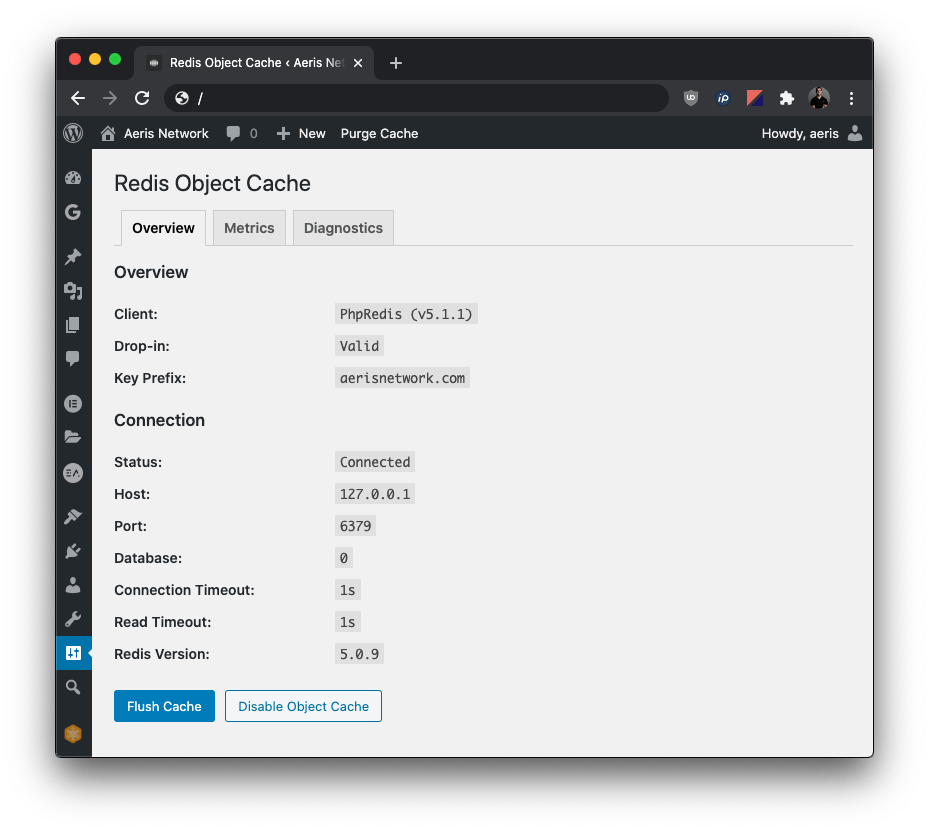Open Chrome's three-dot browser menu
This screenshot has width=929, height=831.
click(852, 98)
